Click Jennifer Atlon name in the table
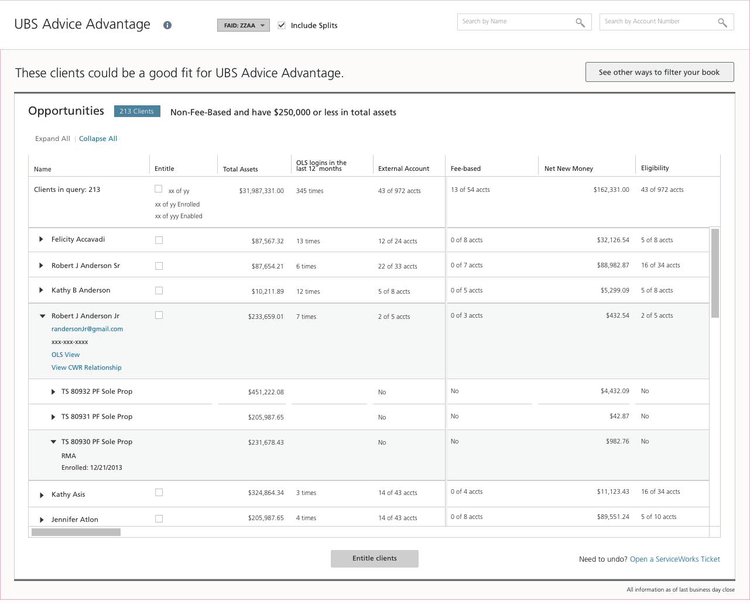Image resolution: width=750 pixels, height=605 pixels. pos(75,519)
